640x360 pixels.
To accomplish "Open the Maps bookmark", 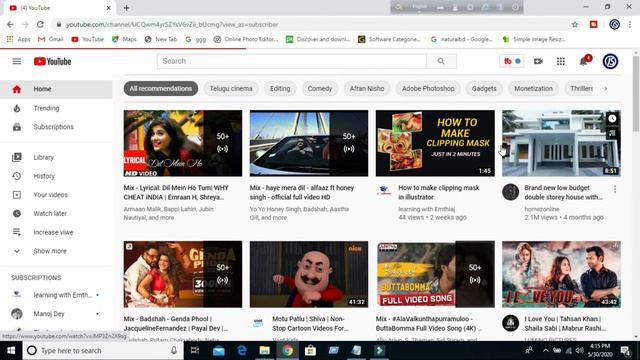I will (x=124, y=39).
